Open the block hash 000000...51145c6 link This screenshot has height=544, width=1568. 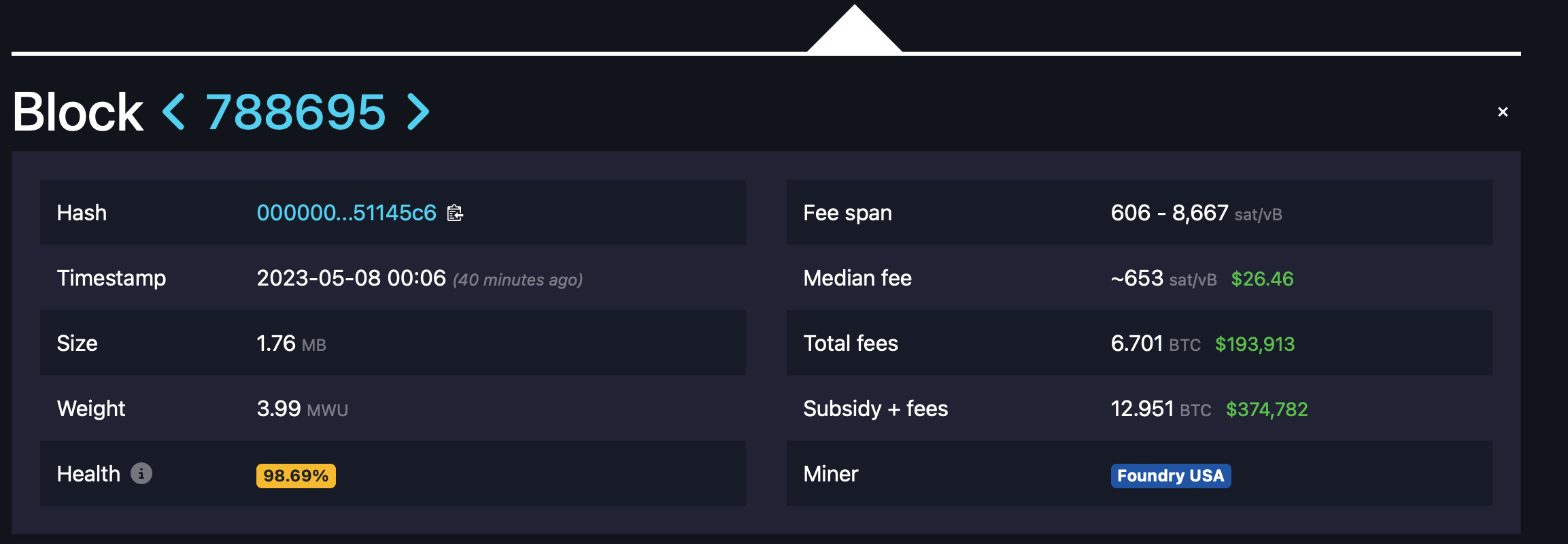tap(346, 213)
